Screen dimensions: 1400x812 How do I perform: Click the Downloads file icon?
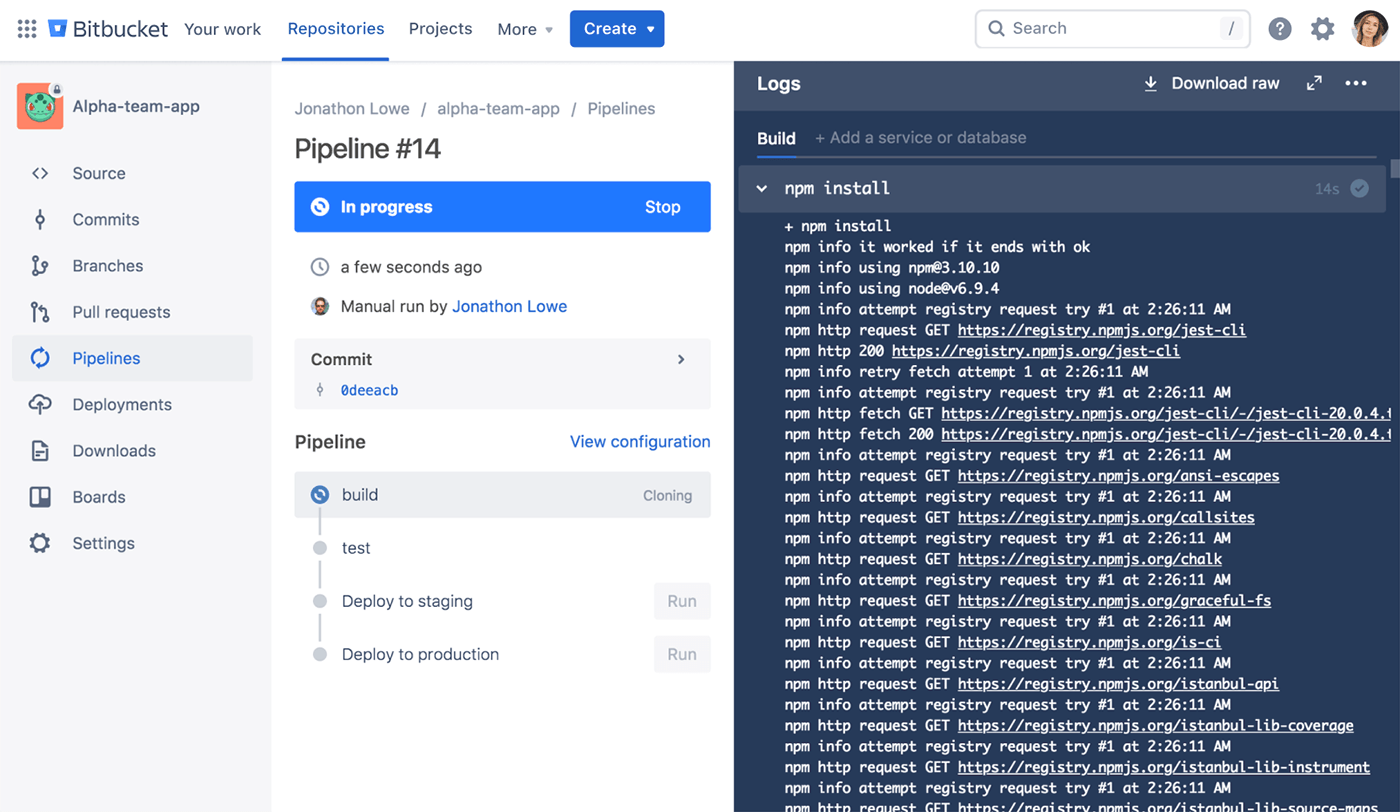pyautogui.click(x=40, y=451)
